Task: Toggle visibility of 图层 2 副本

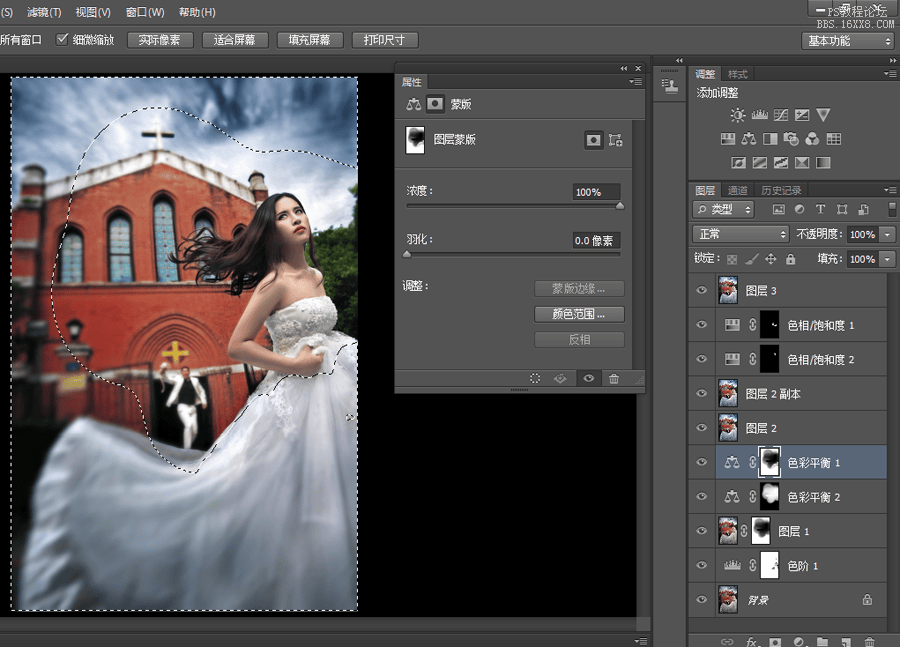Action: pos(701,393)
